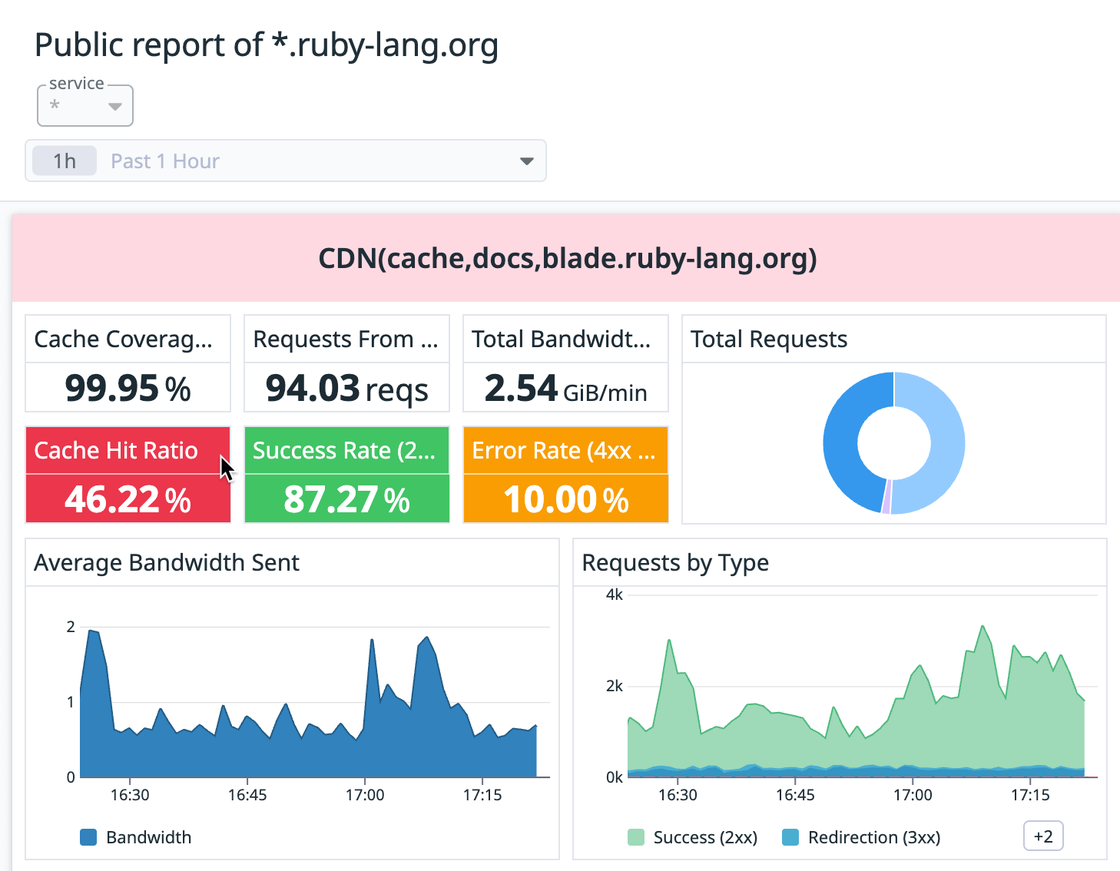
Task: Select the Cache Hit Ratio widget
Action: [127, 474]
